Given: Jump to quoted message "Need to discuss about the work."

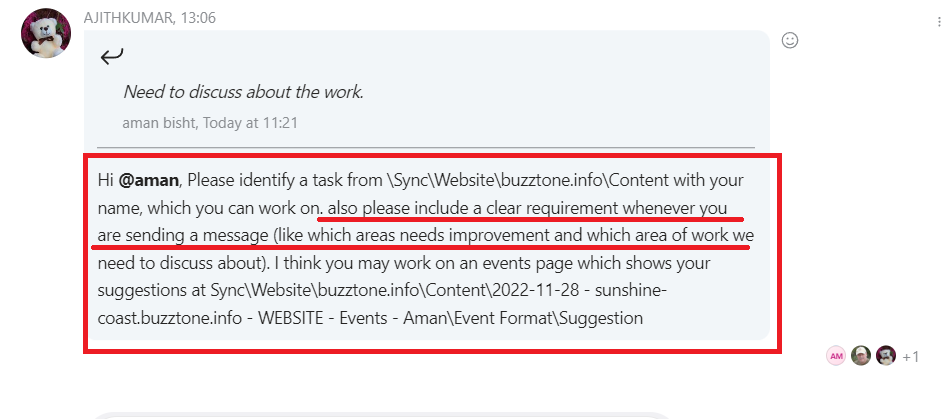Looking at the screenshot, I should coord(243,92).
